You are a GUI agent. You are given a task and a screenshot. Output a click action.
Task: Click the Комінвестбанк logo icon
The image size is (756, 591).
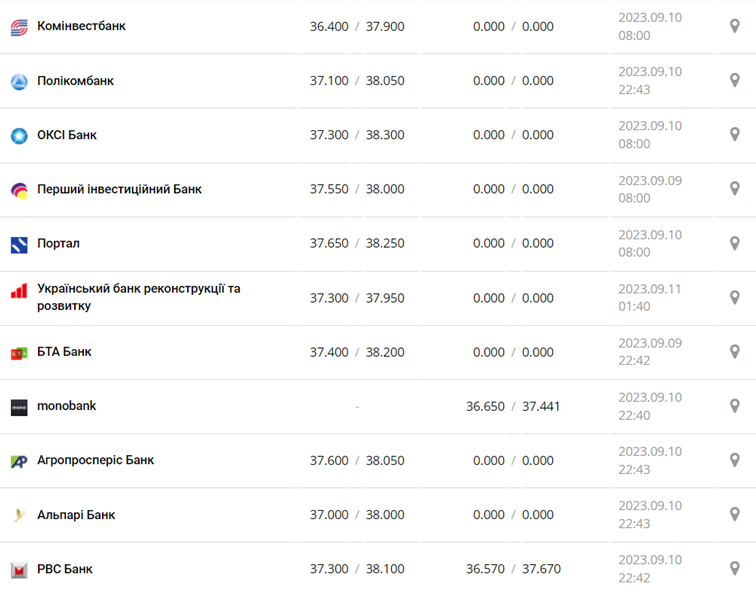[19, 27]
